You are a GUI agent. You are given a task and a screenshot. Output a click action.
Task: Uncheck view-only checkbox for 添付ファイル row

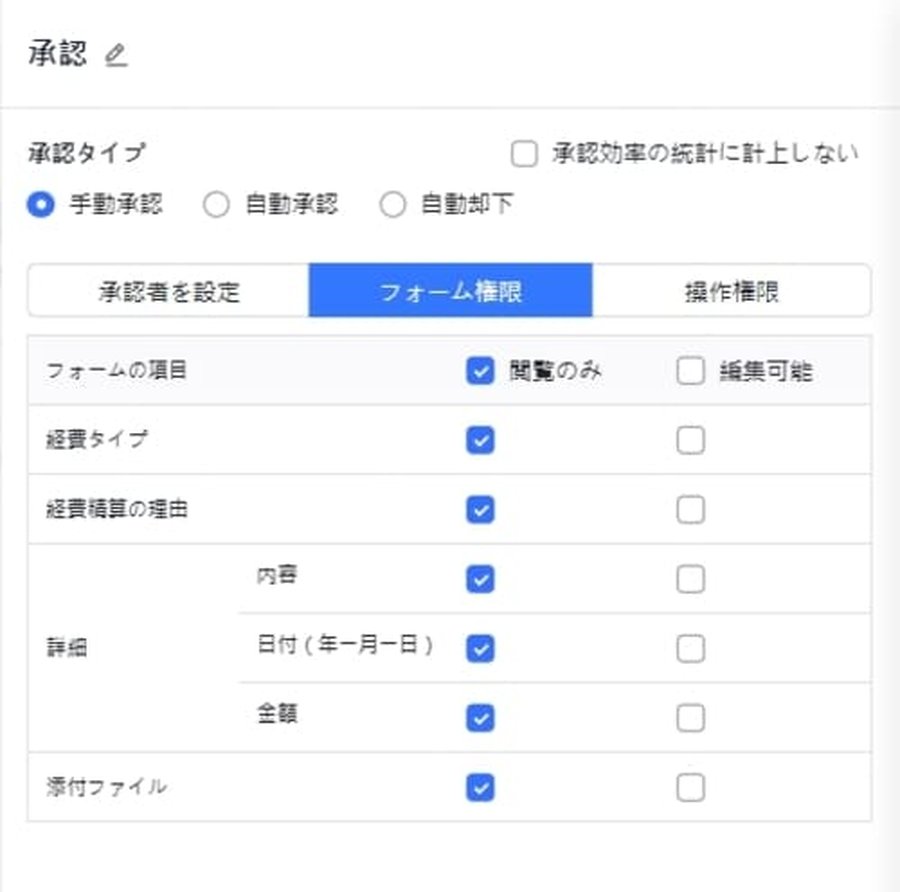[x=479, y=787]
